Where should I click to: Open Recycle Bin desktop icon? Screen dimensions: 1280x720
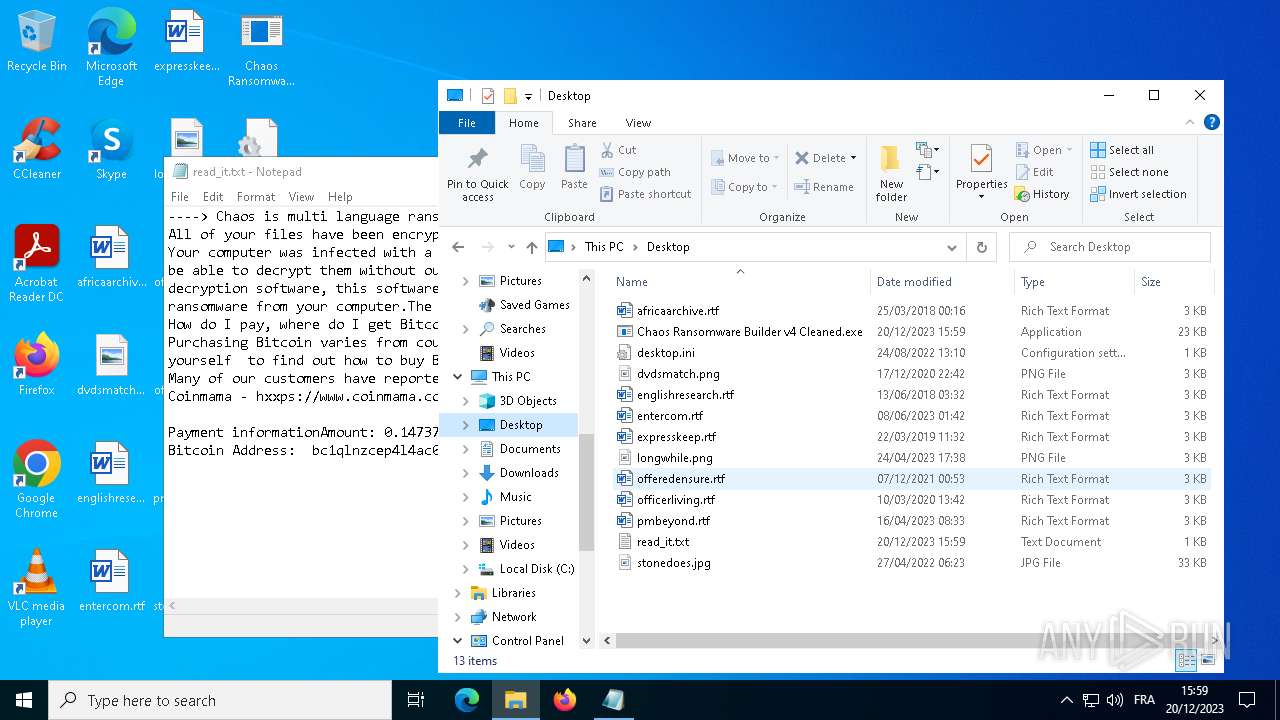(x=37, y=42)
